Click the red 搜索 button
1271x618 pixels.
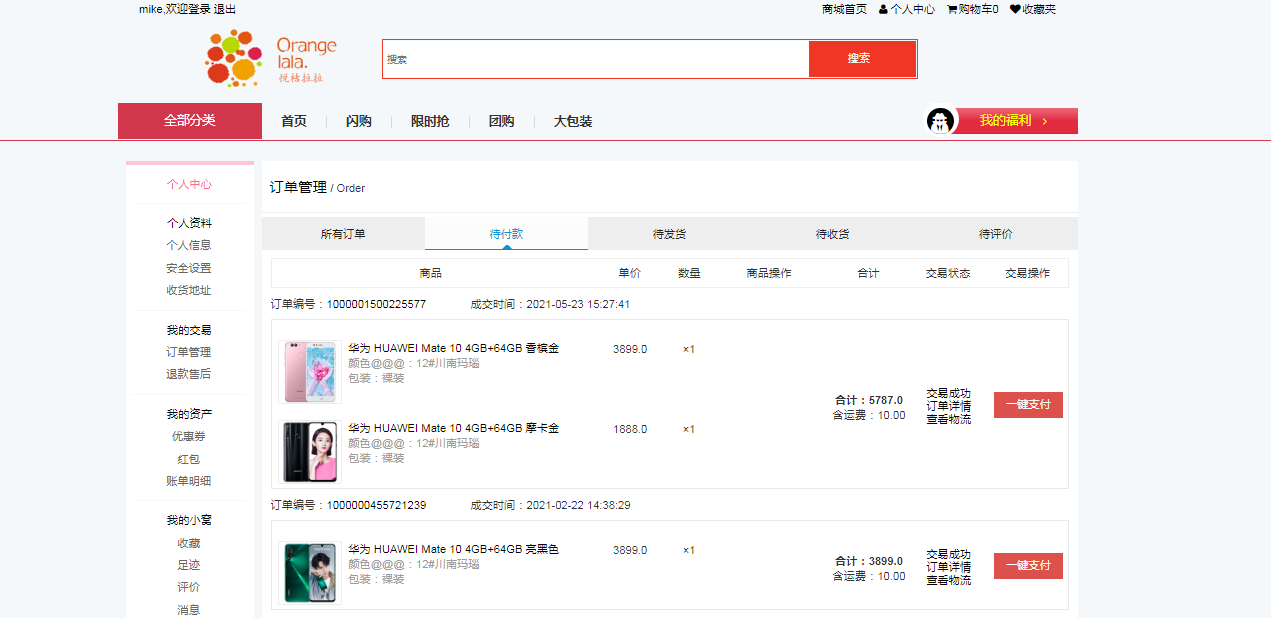pos(862,59)
